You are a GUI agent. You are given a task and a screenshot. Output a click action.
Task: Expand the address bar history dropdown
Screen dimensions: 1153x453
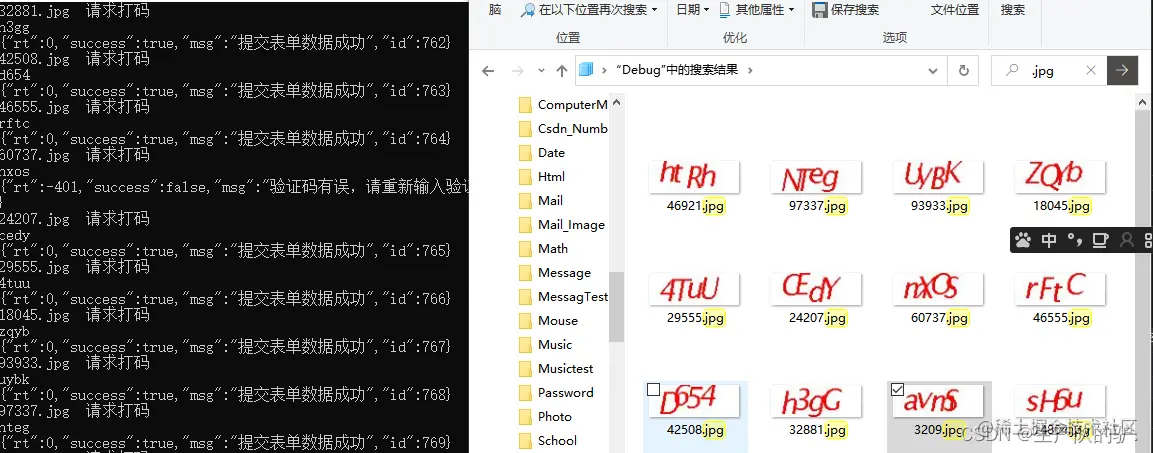[x=933, y=71]
